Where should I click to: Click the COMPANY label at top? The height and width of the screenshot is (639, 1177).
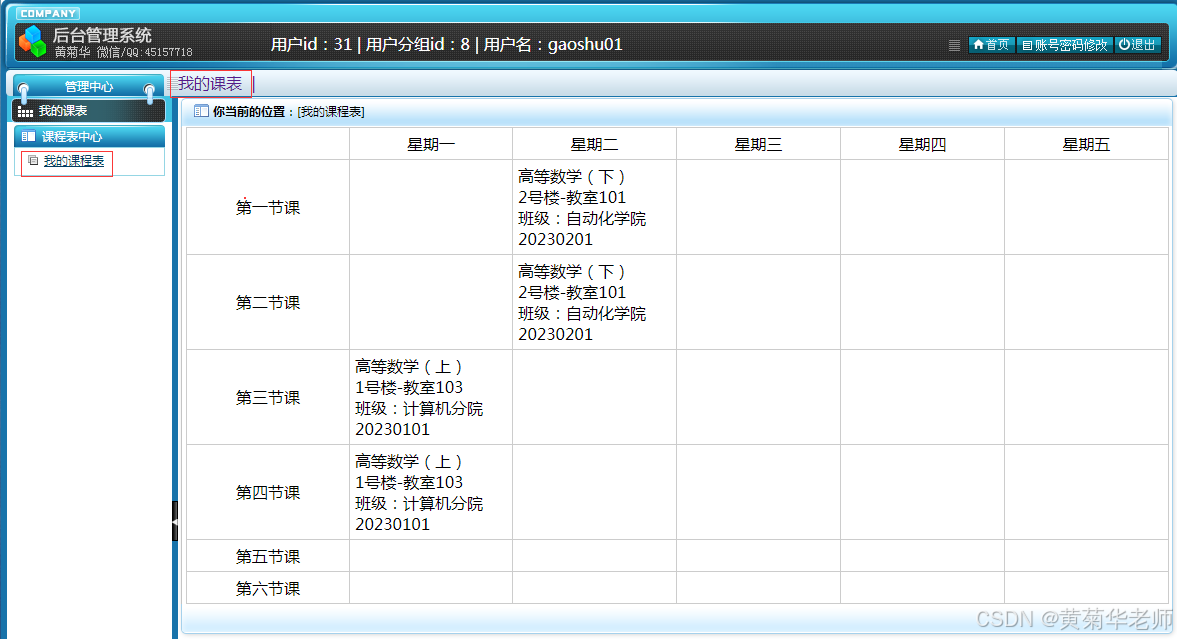pos(48,14)
